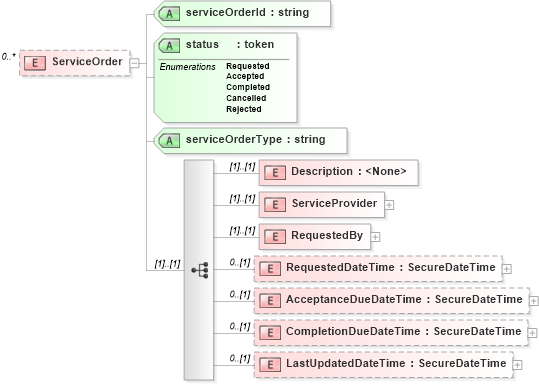Click the CompletionDueDateTime E icon
539x385 pixels.
click(270, 333)
